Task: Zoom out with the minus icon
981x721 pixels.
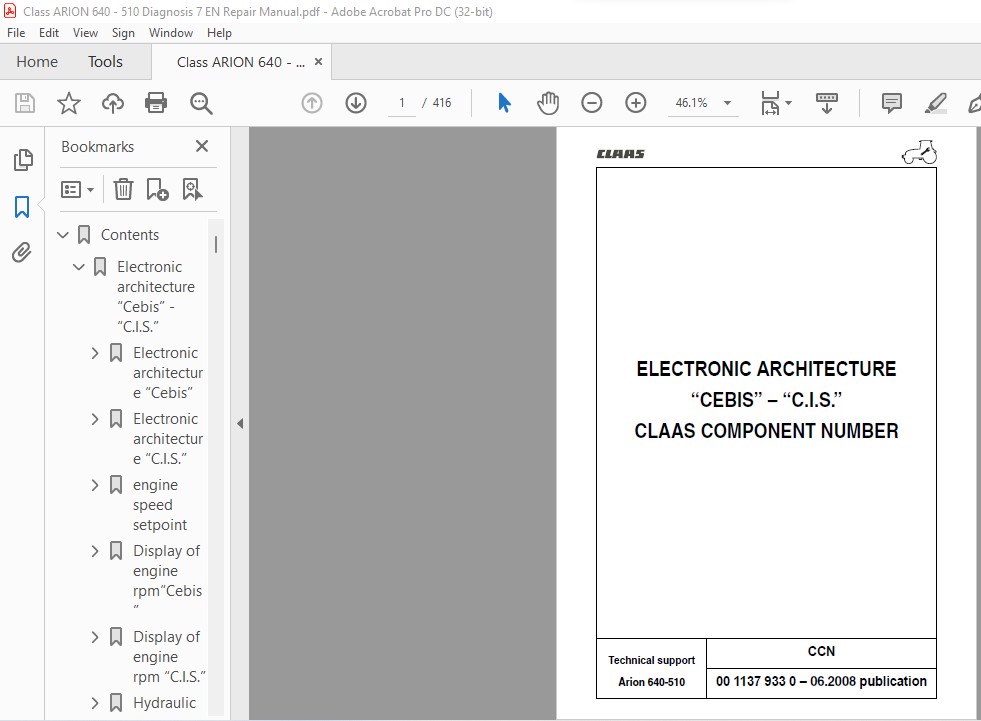Action: pos(591,103)
